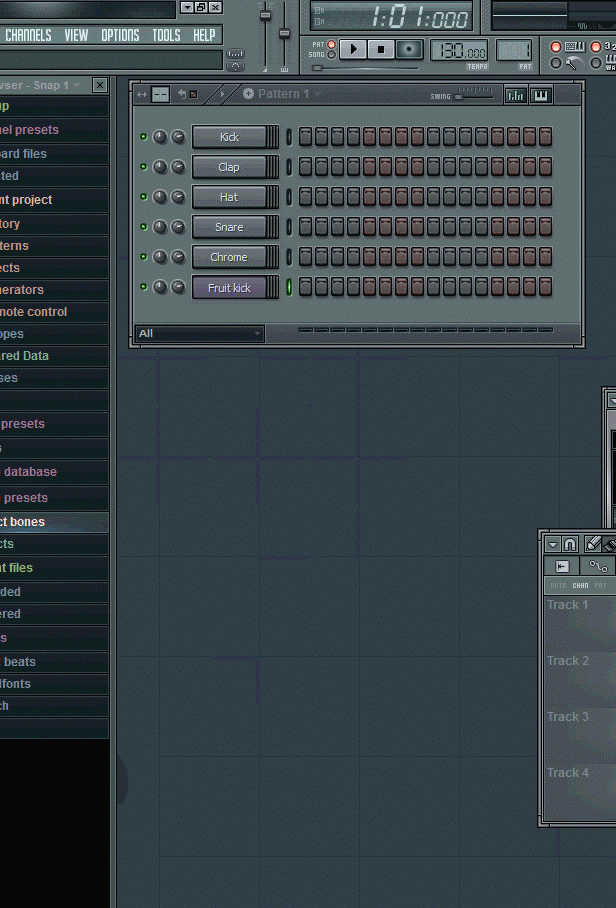
Task: Open the playlist options arrow menu
Action: 553,544
